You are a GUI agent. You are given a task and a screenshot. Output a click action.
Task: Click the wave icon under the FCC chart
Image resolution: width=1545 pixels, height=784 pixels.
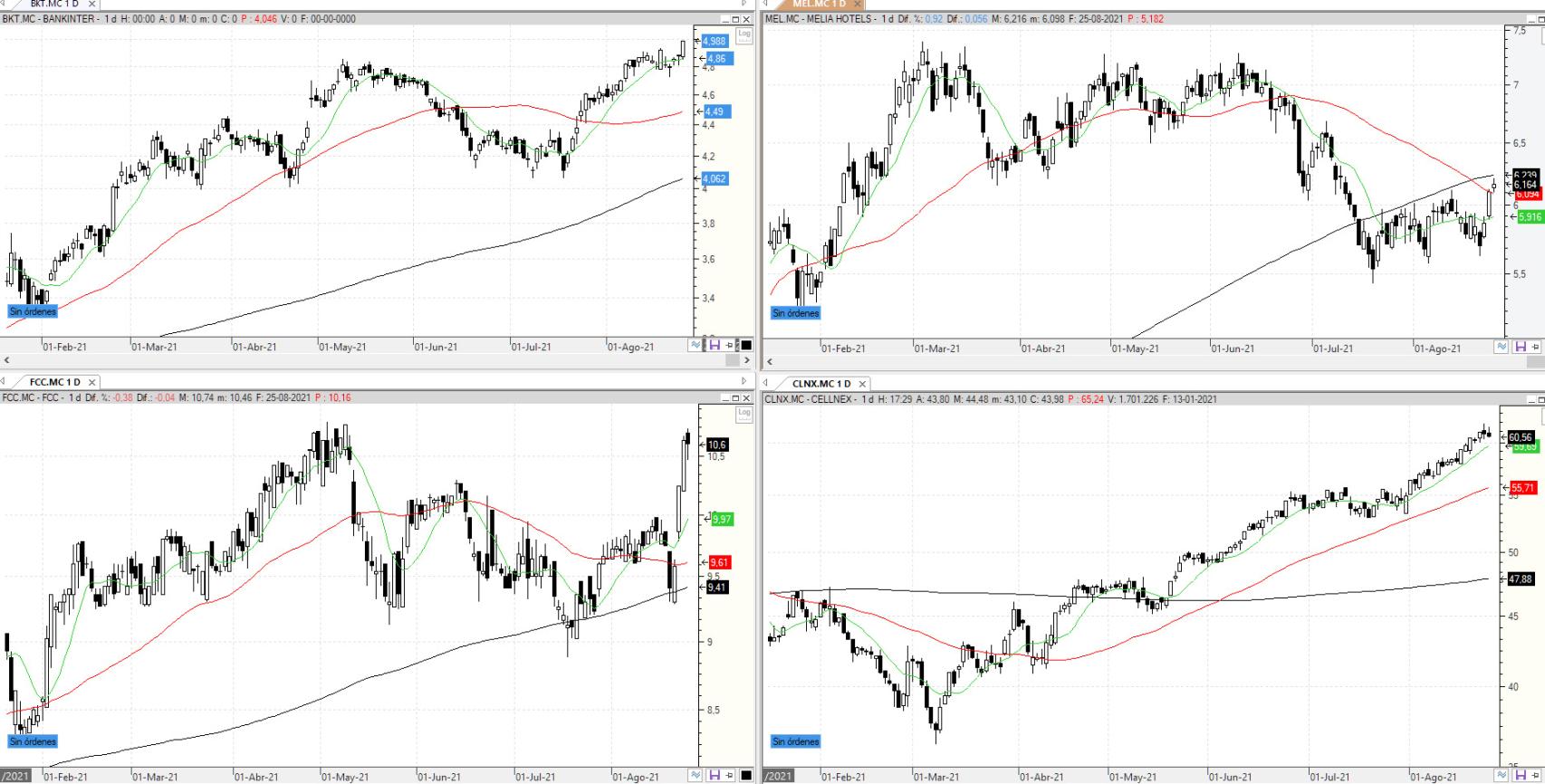point(696,775)
